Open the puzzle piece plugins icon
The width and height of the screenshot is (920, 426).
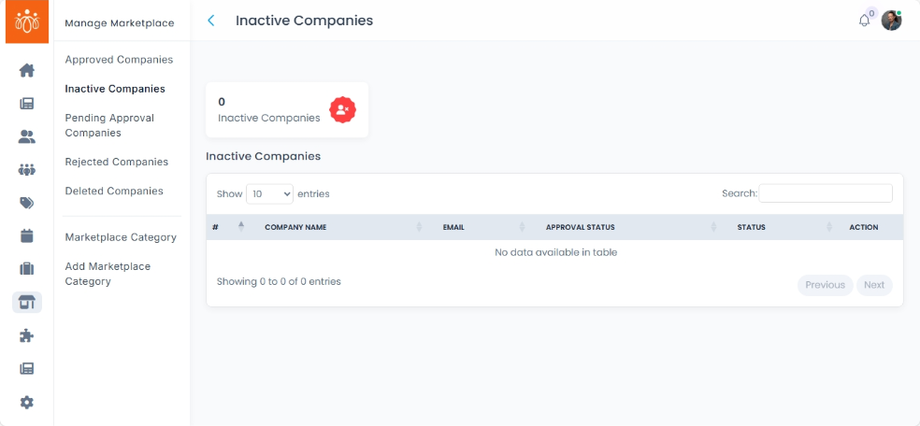point(27,336)
